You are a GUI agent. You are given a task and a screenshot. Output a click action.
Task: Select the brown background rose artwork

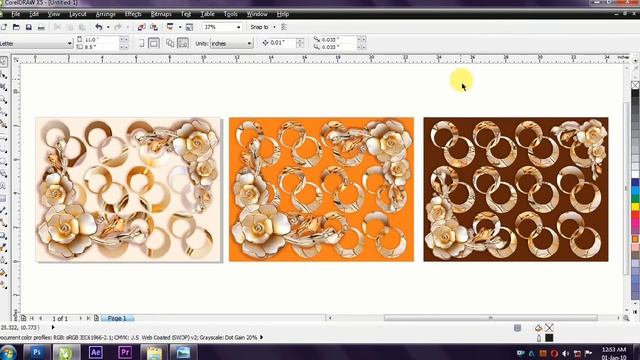point(516,189)
